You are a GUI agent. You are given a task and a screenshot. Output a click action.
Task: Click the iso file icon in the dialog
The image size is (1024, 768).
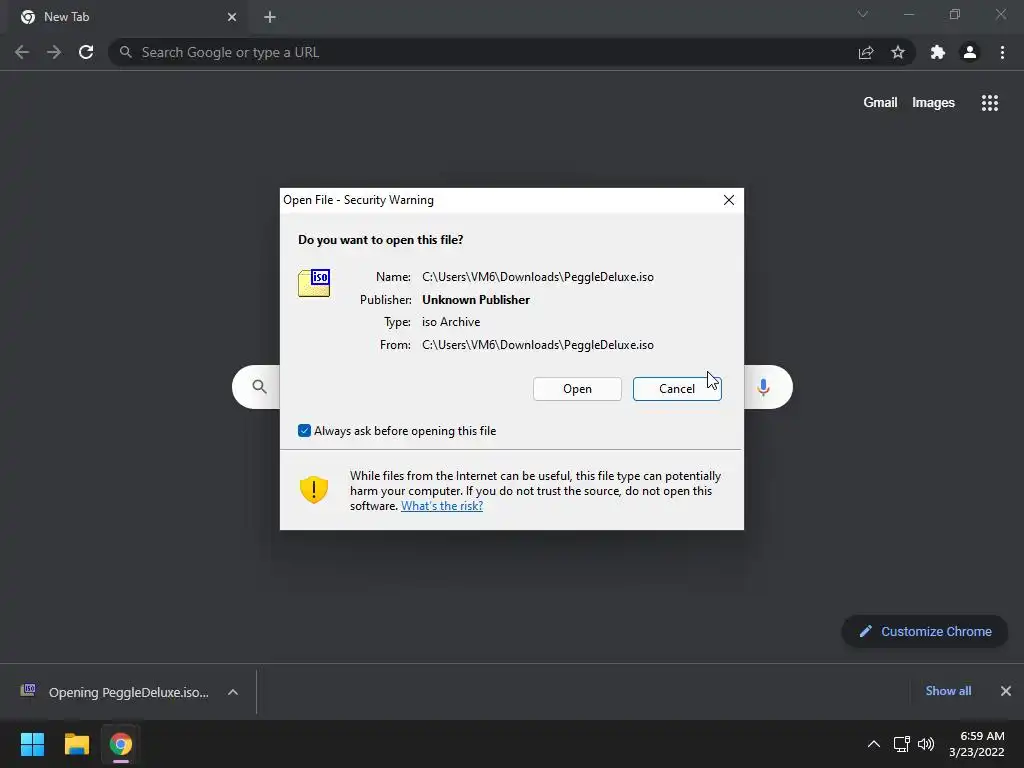click(x=314, y=283)
